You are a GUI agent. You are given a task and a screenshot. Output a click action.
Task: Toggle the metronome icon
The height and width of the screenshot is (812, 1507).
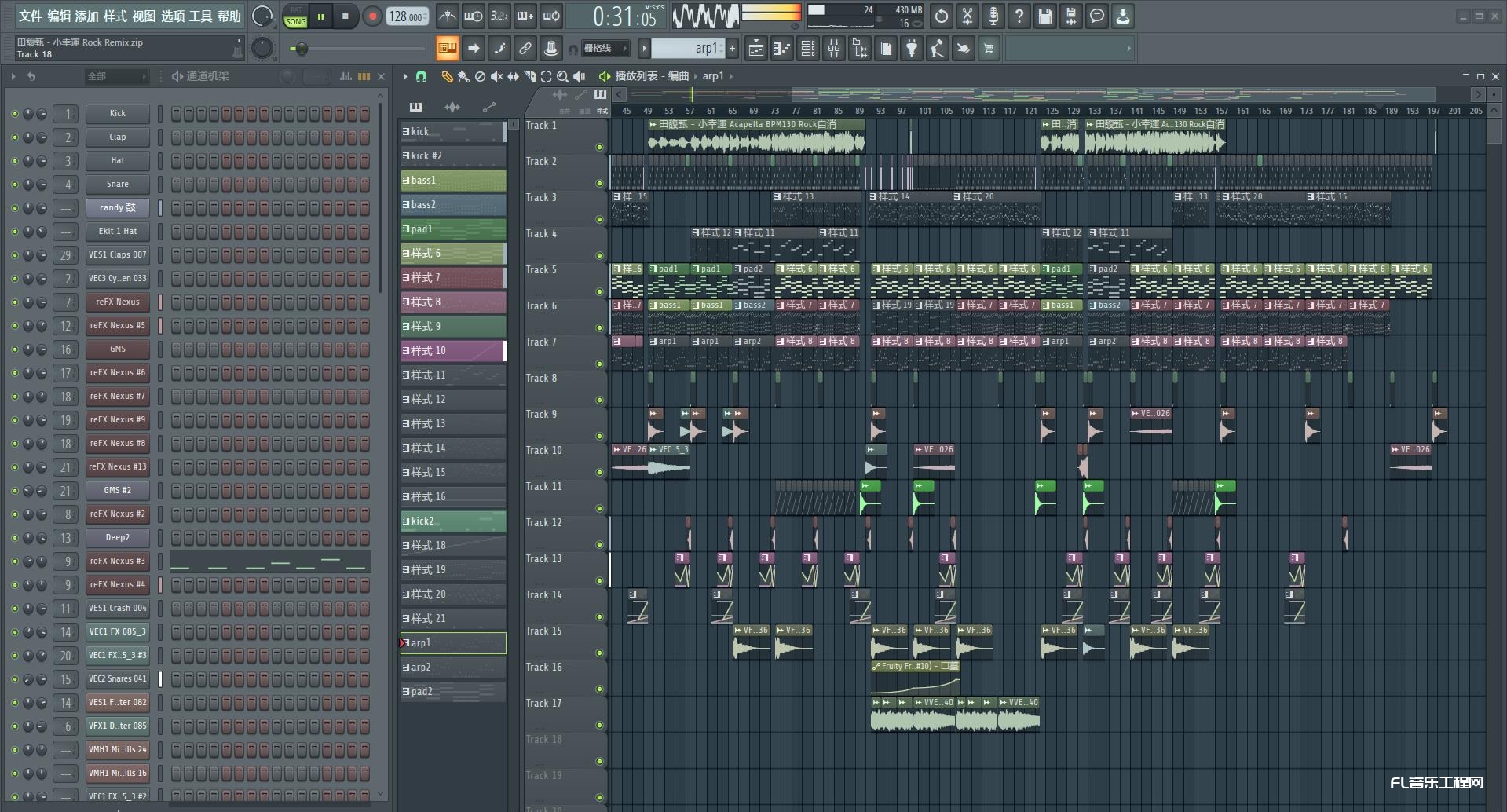(447, 16)
